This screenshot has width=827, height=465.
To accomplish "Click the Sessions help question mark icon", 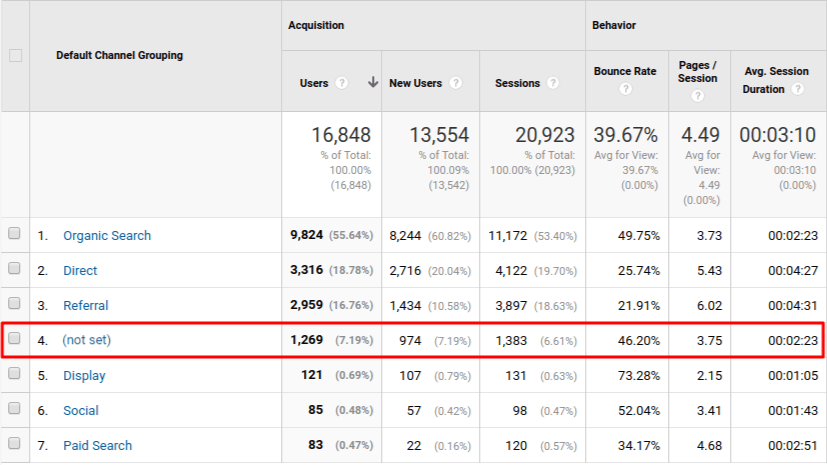I will [554, 83].
